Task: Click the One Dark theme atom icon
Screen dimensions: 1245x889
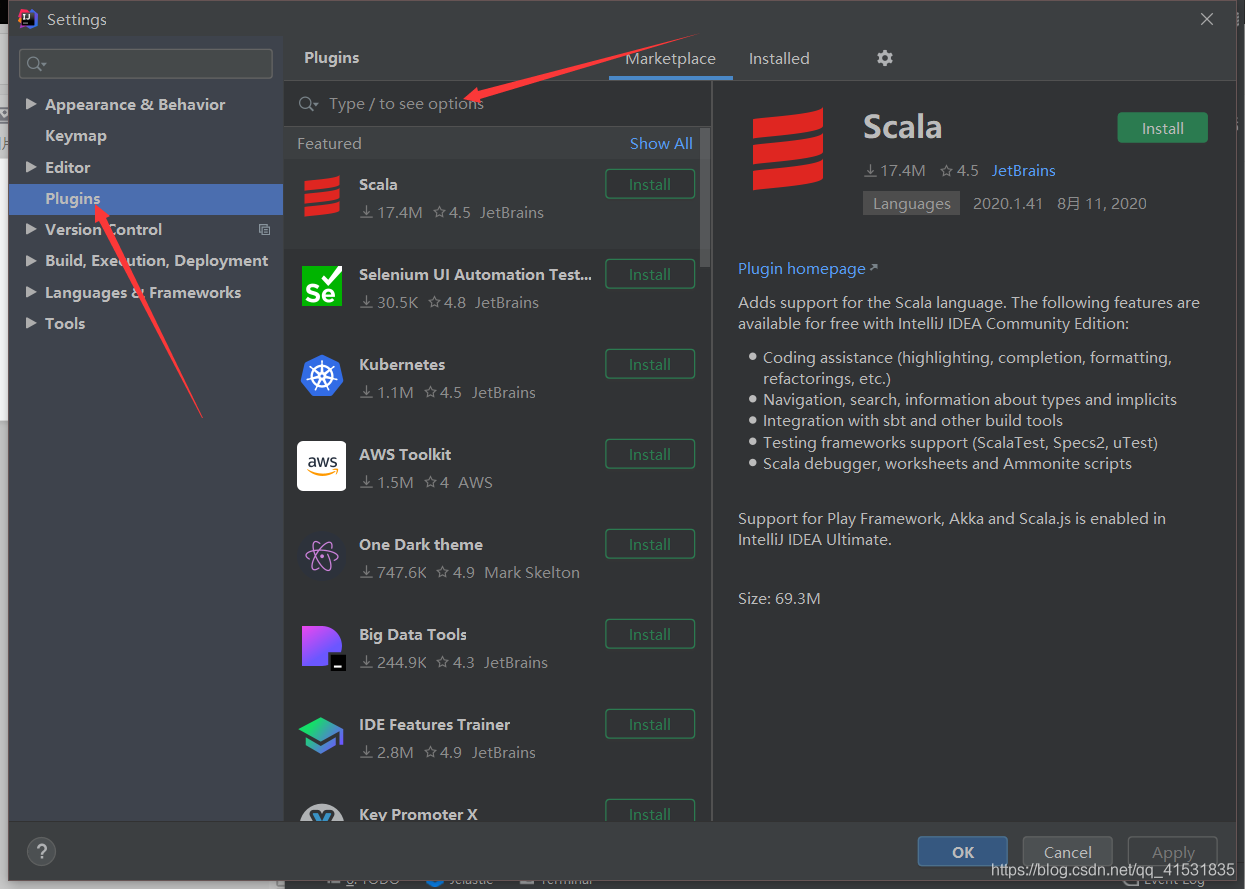Action: tap(322, 556)
